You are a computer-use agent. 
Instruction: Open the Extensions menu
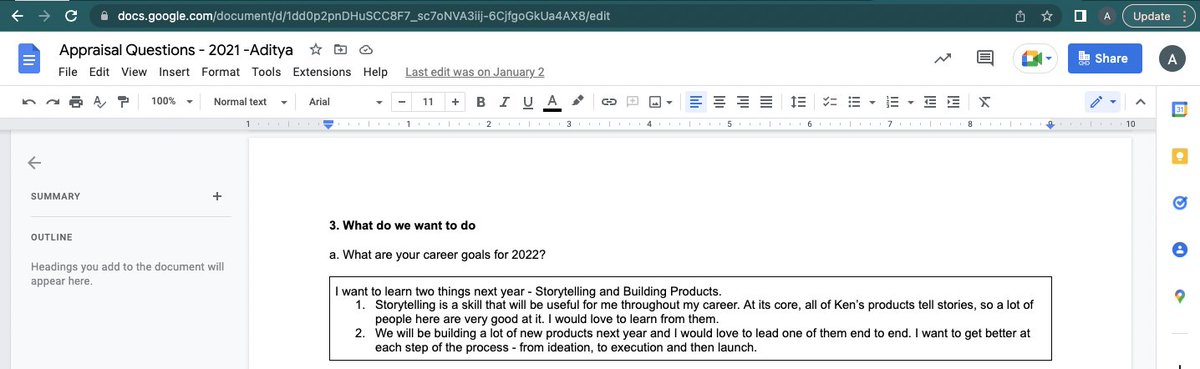pyautogui.click(x=322, y=72)
